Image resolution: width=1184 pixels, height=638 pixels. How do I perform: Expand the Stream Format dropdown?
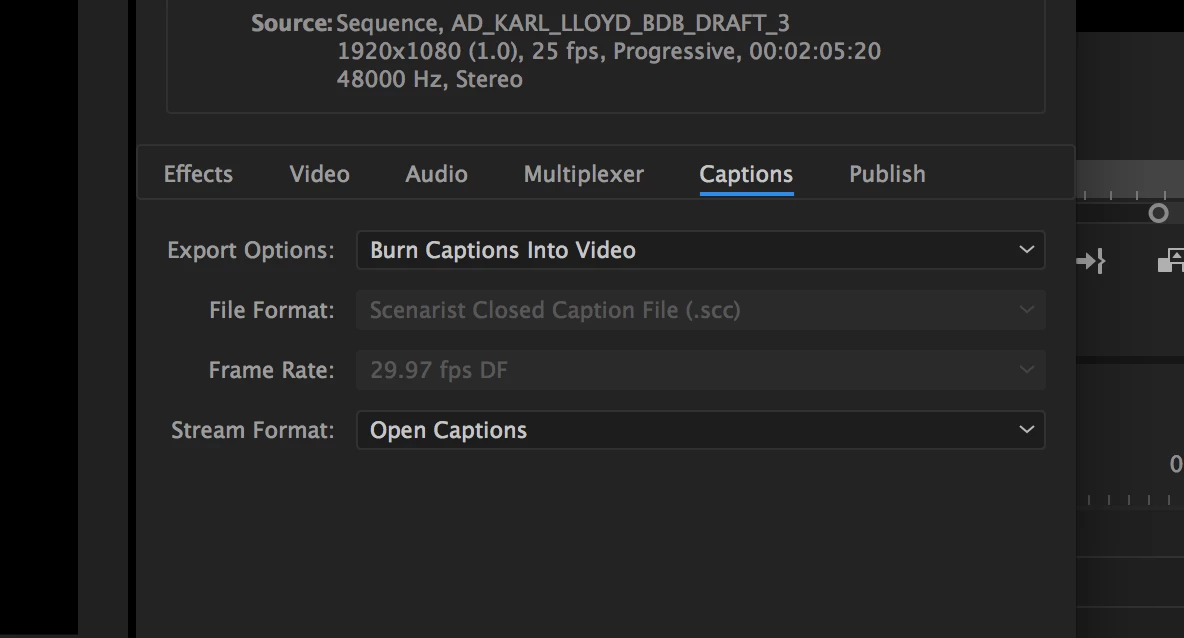700,430
